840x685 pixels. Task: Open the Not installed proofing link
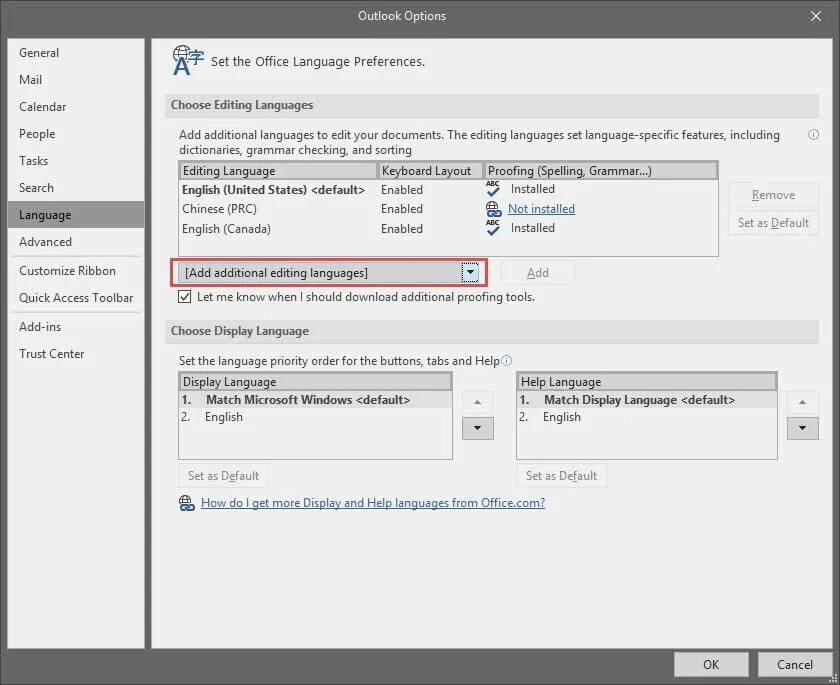click(541, 209)
